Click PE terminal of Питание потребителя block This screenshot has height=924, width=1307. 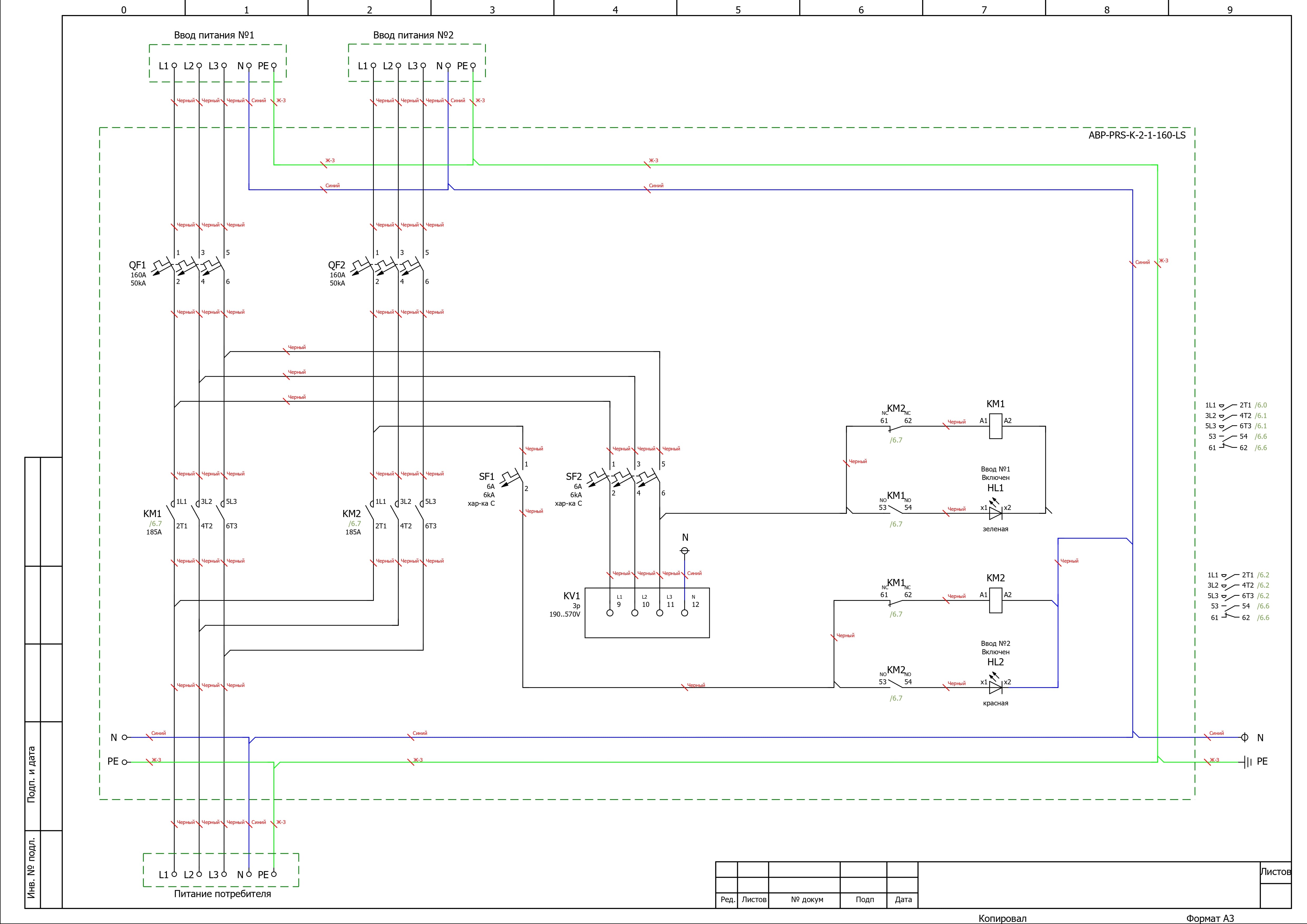[x=274, y=874]
